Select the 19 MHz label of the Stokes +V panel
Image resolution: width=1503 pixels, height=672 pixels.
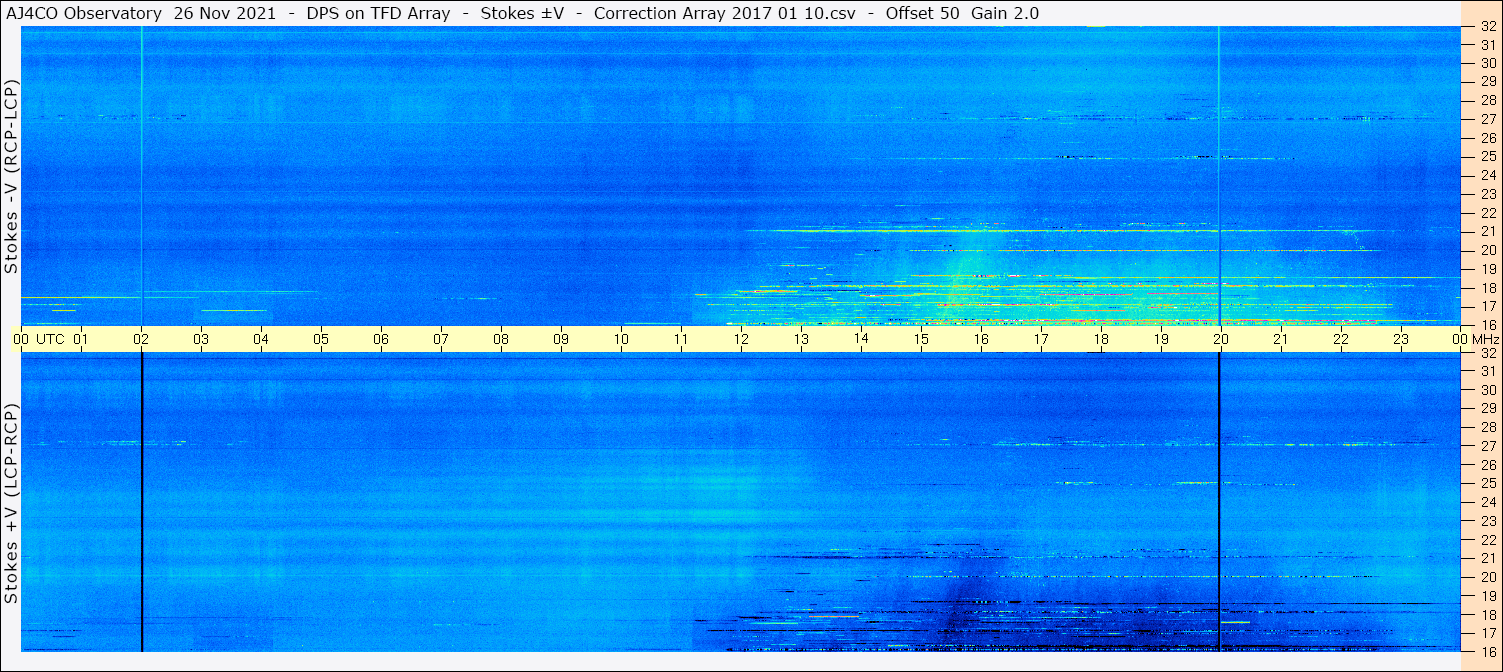point(1487,595)
